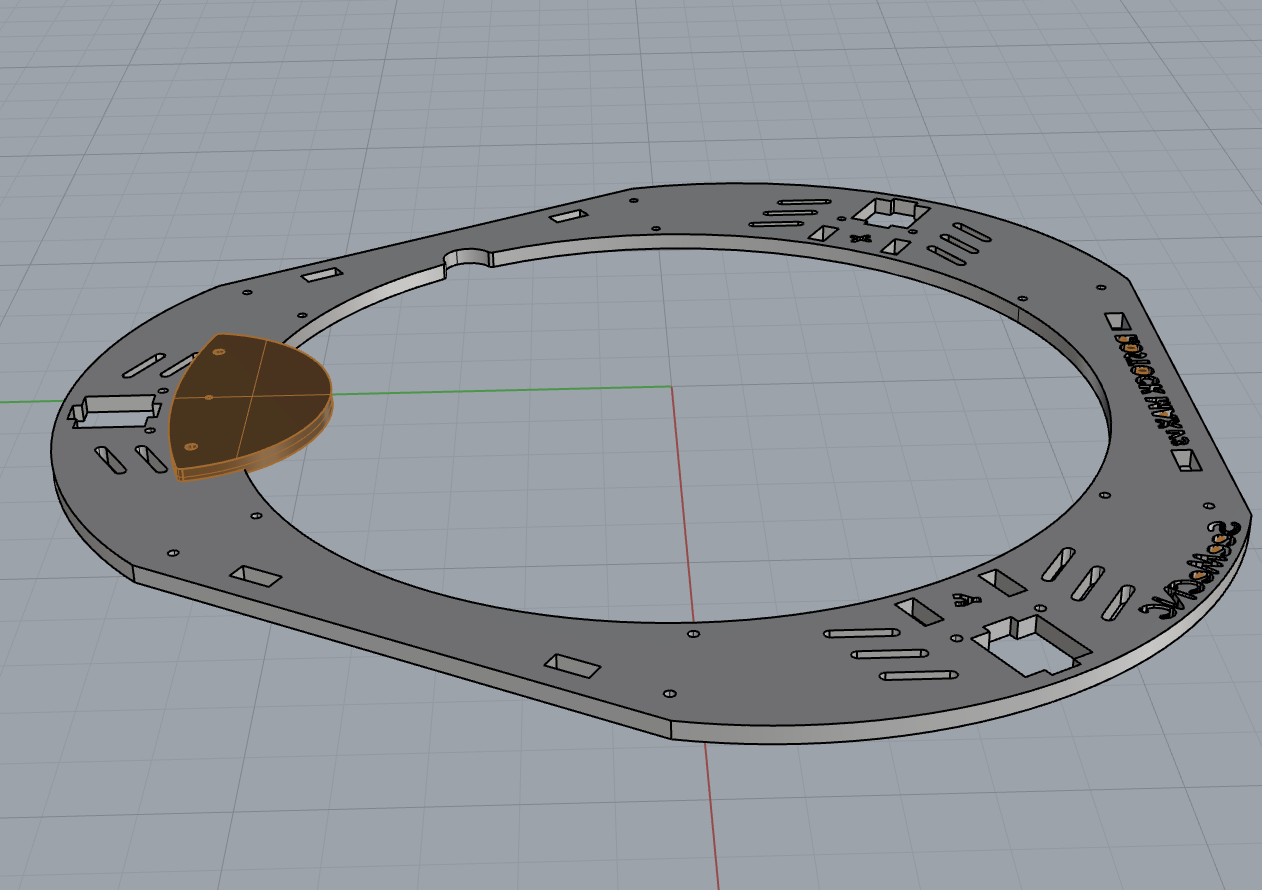Click the center hole of the orange part
Viewport: 1262px width, 890px height.
point(209,397)
